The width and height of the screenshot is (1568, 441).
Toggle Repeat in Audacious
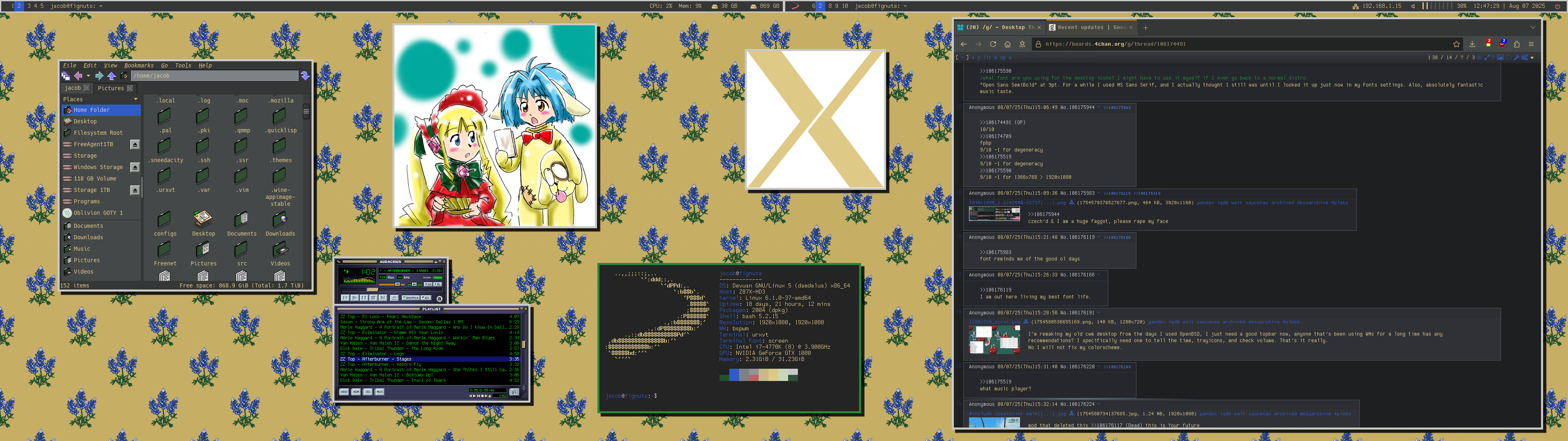pyautogui.click(x=427, y=298)
